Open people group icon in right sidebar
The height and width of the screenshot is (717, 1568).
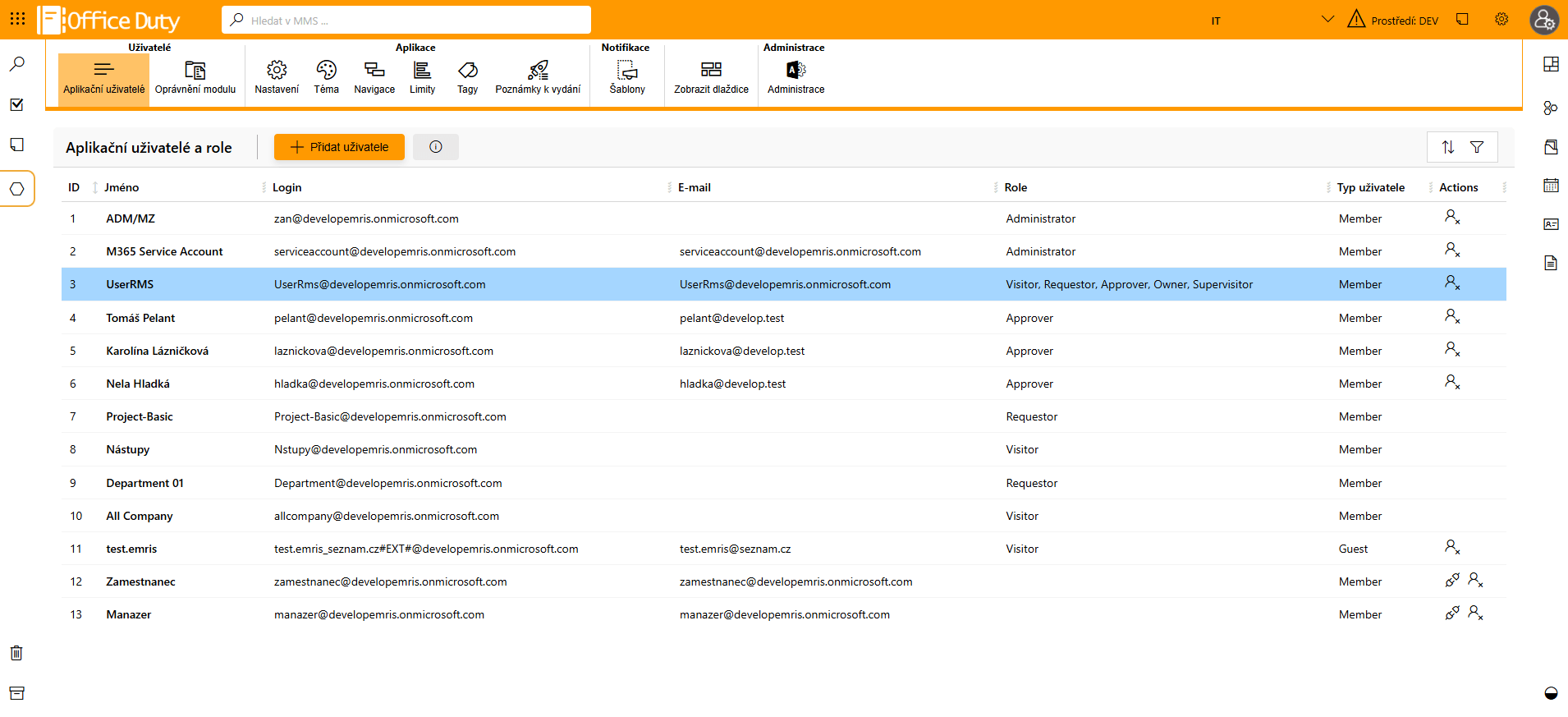pyautogui.click(x=1551, y=108)
